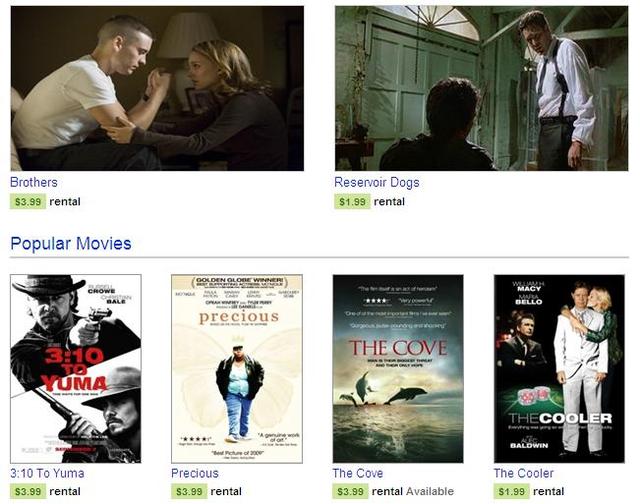Image resolution: width=640 pixels, height=504 pixels.
Task: Rent Reservoir Dogs with $1.99 button
Action: point(352,202)
